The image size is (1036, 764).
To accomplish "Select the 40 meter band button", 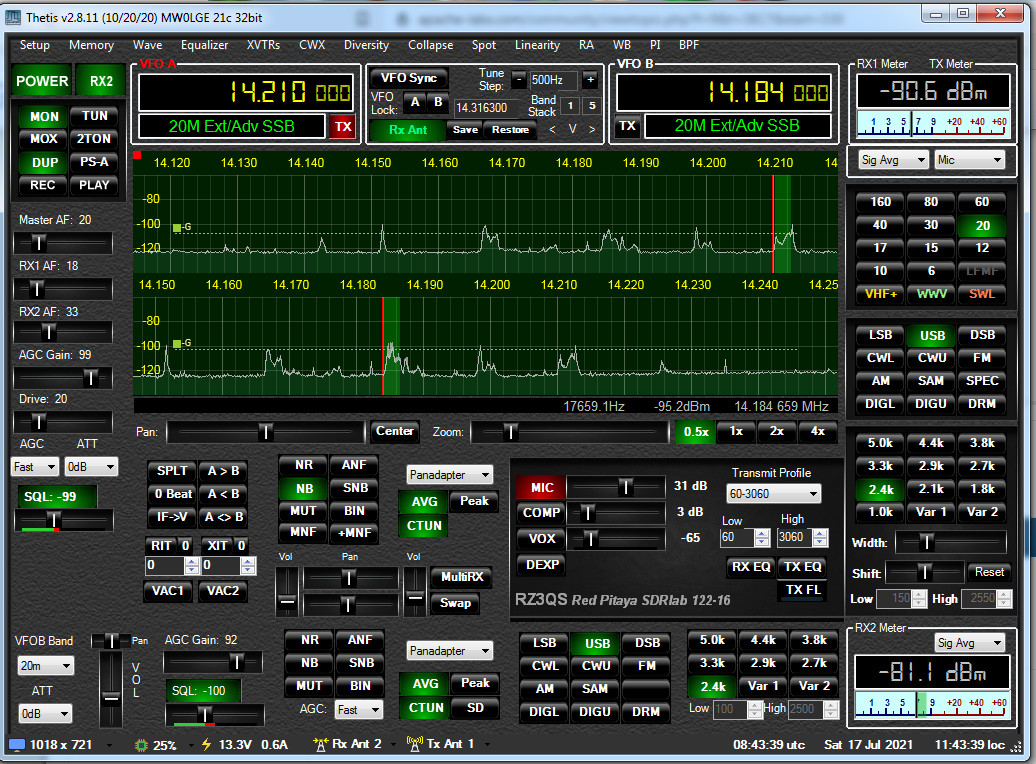I will point(879,225).
